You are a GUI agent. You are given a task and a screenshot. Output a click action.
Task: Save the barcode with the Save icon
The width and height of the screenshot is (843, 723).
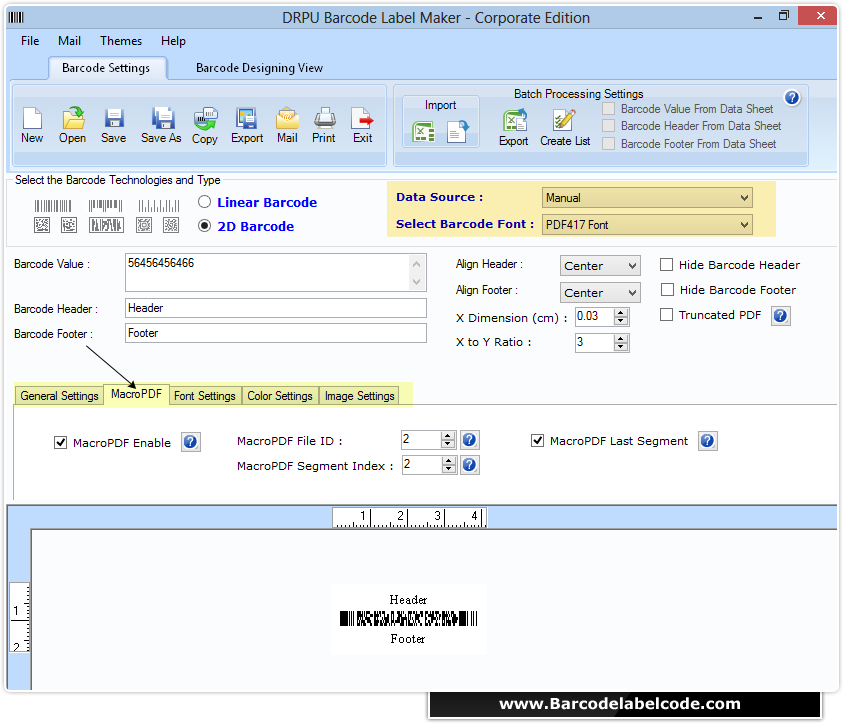[113, 125]
